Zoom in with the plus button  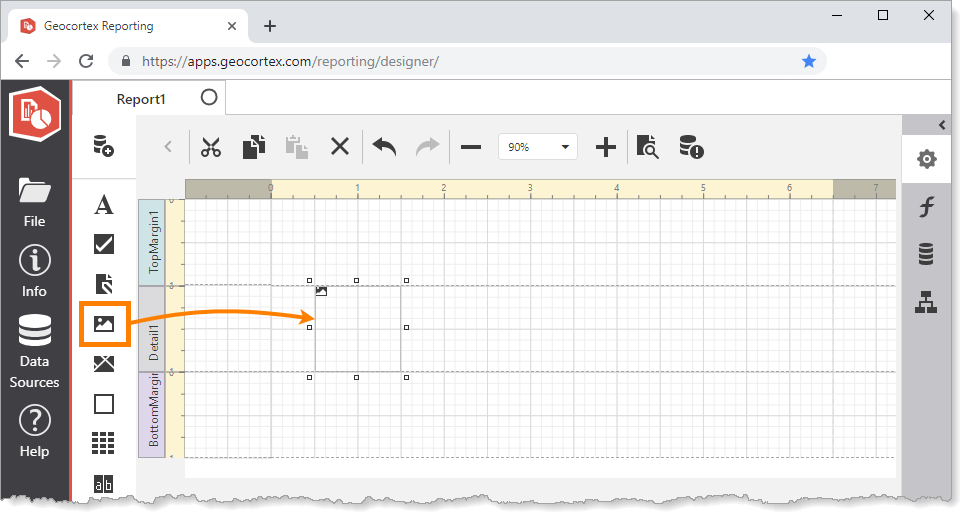(606, 147)
